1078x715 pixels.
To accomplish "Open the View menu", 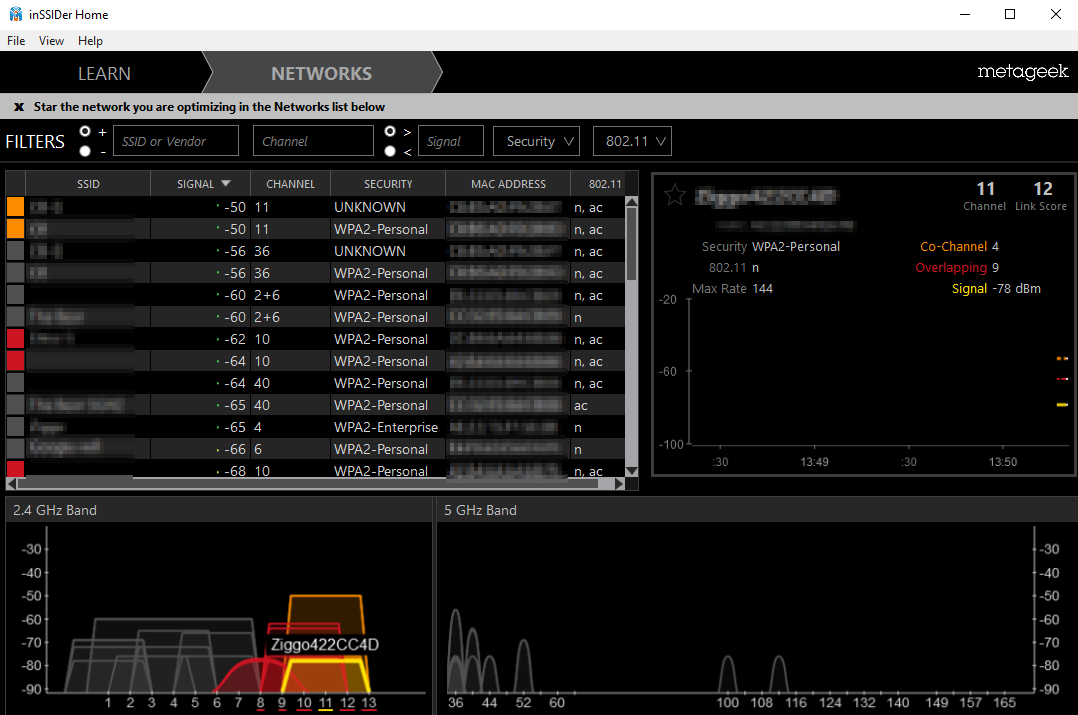I will click(51, 41).
